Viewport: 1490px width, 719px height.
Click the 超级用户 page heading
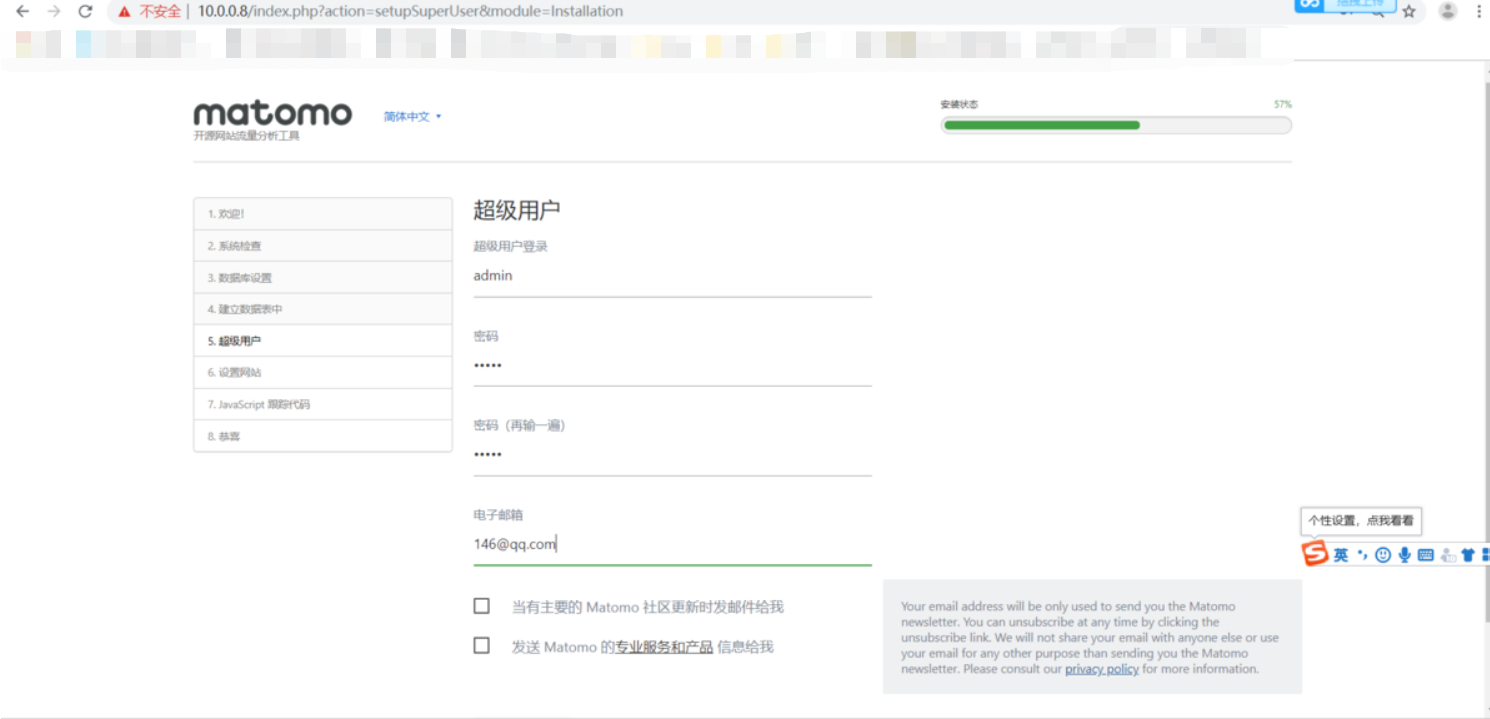pos(516,210)
